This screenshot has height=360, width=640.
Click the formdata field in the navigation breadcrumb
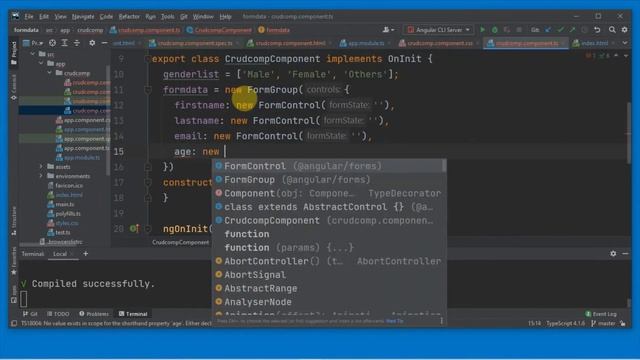[274, 30]
